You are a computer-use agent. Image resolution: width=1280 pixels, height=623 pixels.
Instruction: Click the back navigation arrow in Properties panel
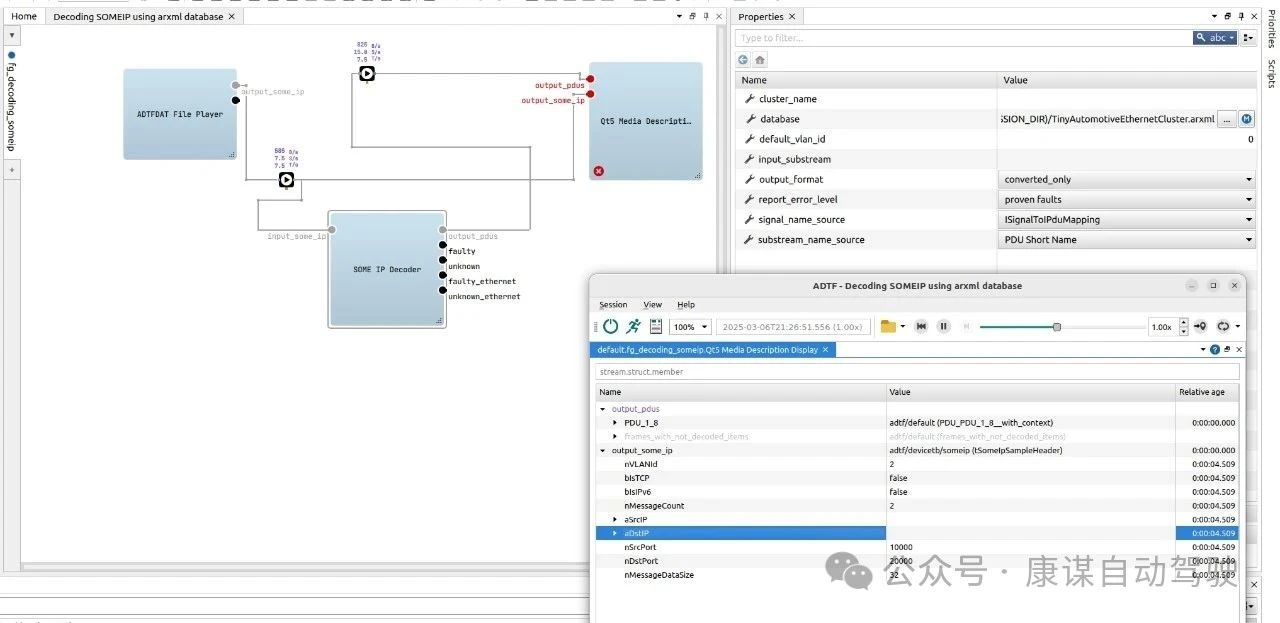click(x=742, y=59)
